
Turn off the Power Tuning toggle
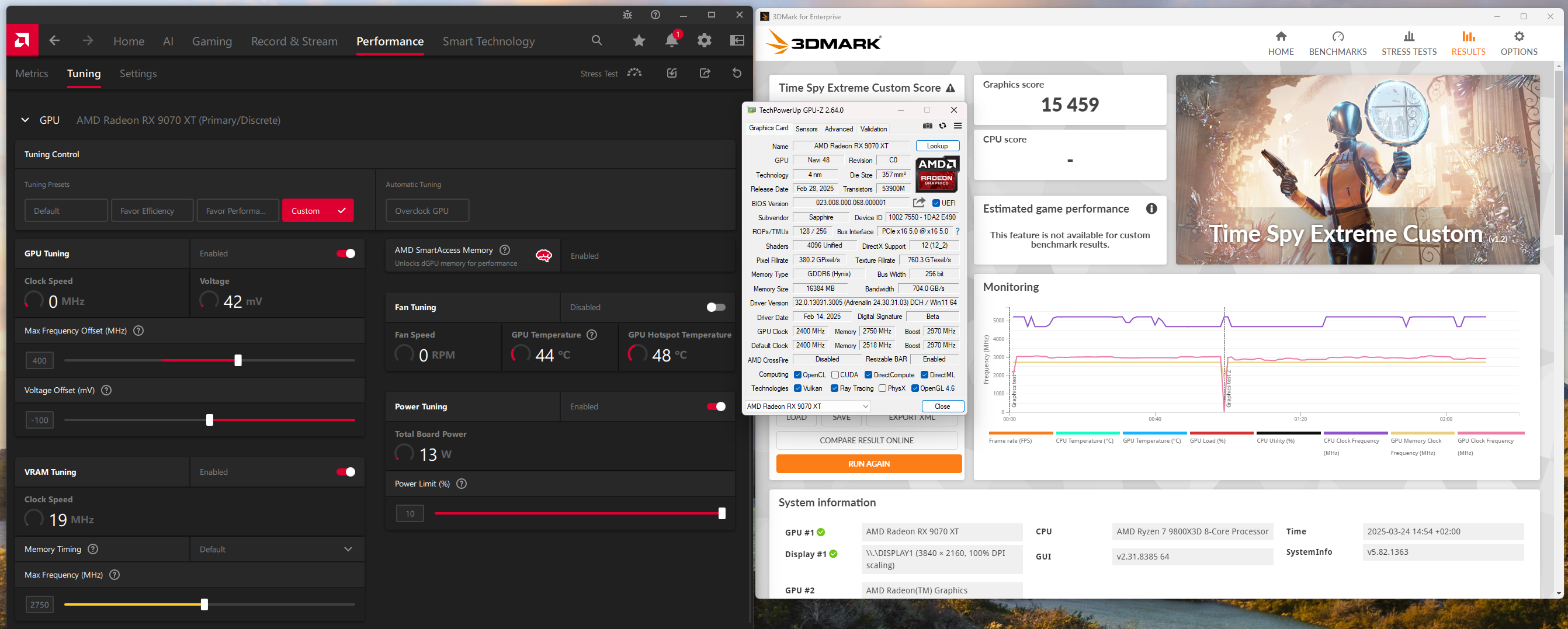(716, 406)
